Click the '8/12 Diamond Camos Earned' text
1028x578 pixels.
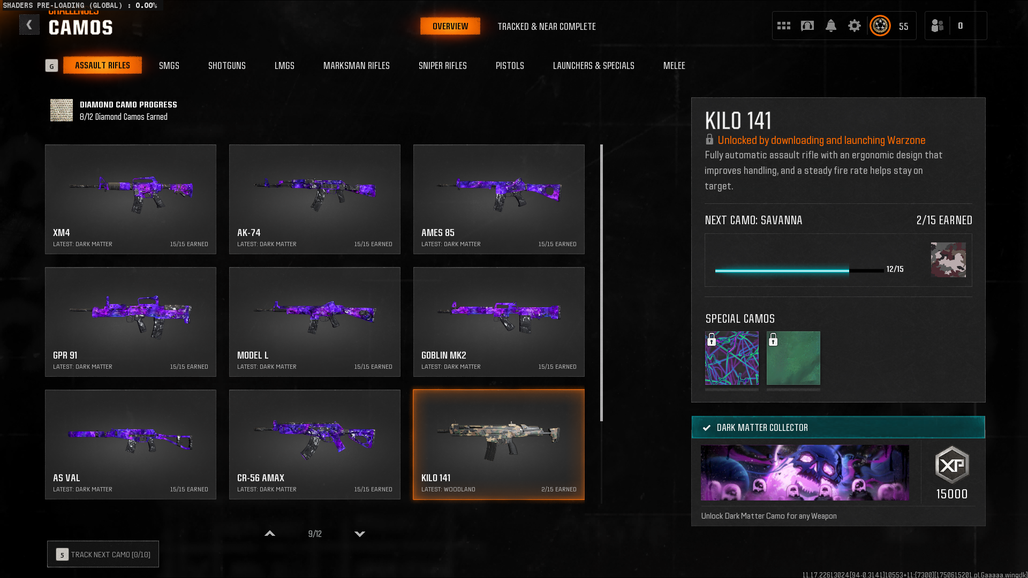[123, 117]
